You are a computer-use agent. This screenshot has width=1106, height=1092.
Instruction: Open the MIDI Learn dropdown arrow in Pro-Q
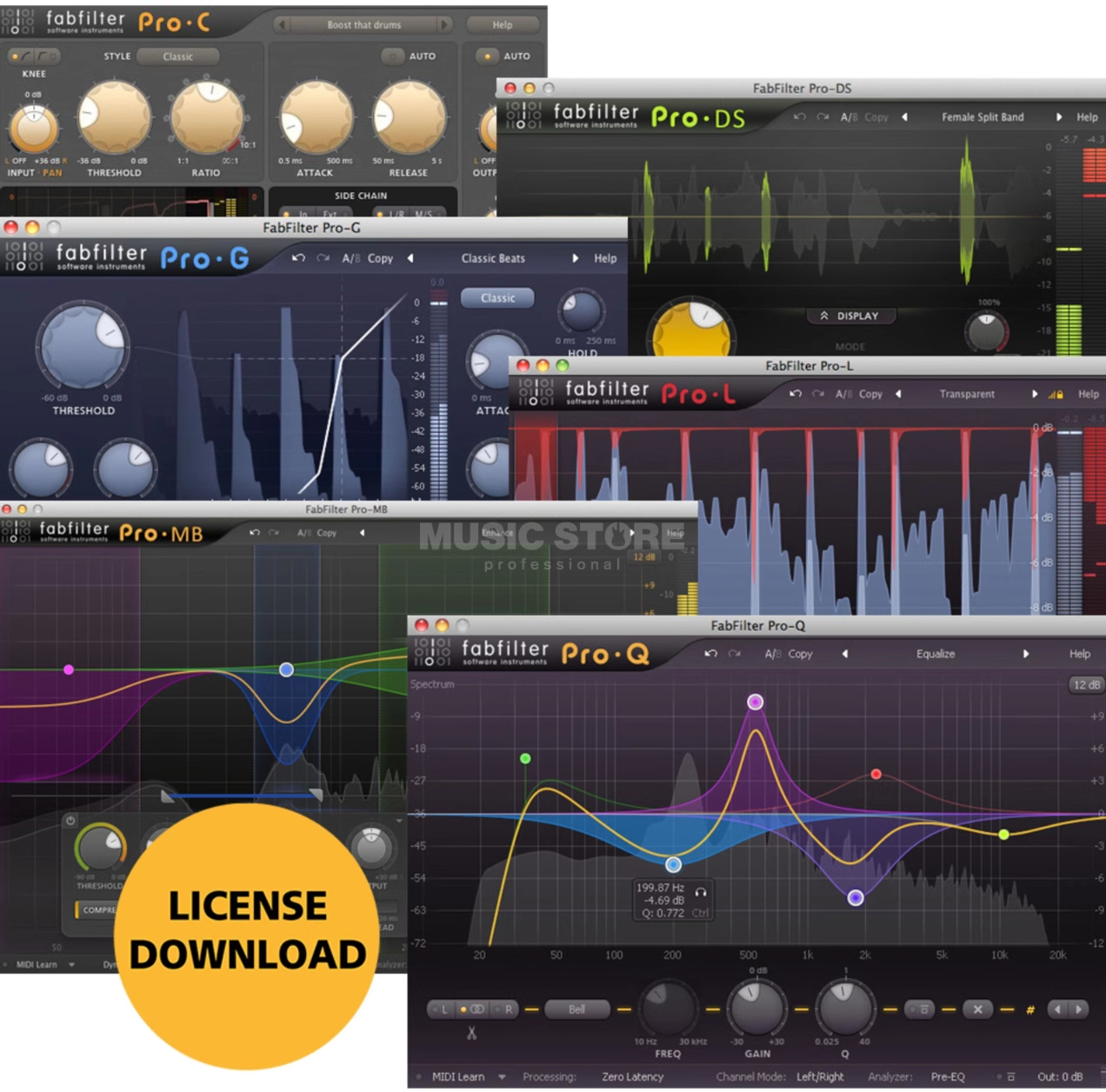[x=502, y=1077]
